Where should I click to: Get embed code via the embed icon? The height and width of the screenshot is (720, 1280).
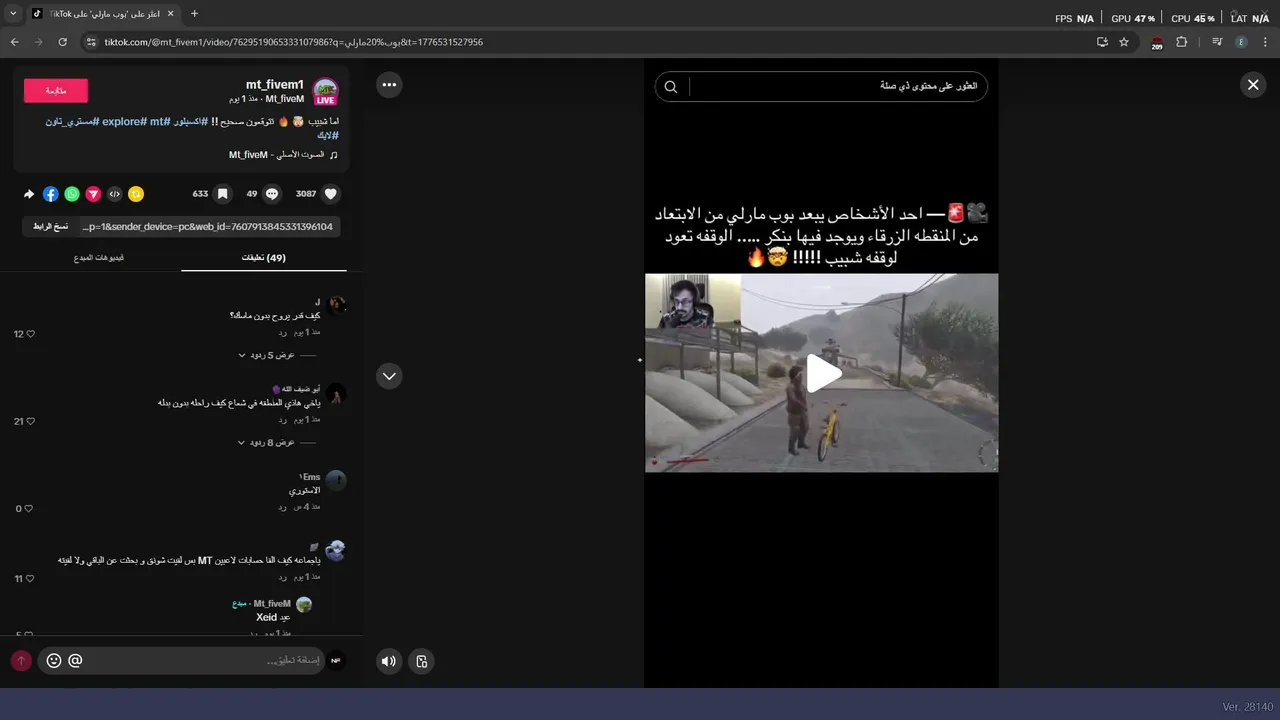pos(115,194)
